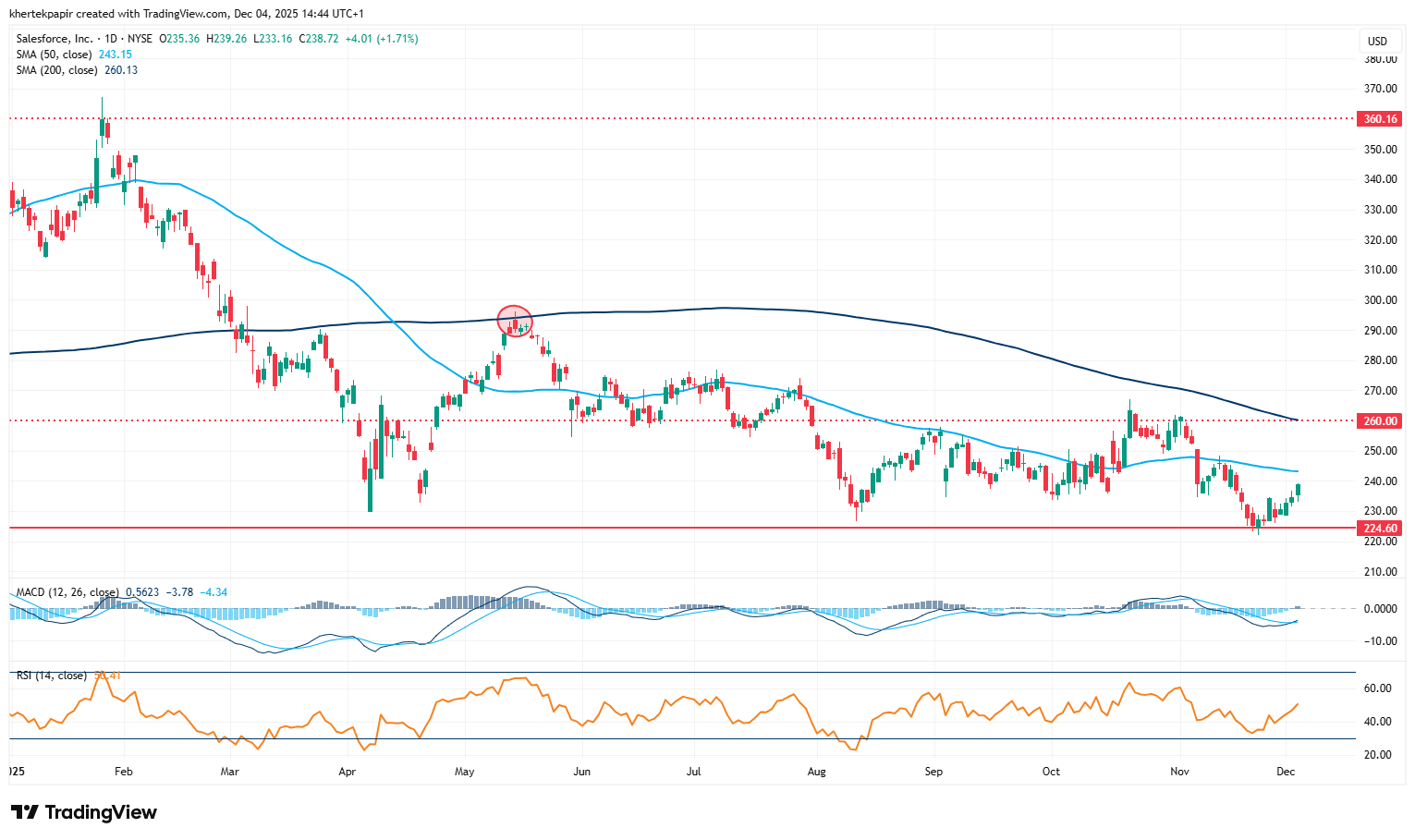This screenshot has width=1415, height=840.
Task: Click the Feb label on time axis
Action: [x=123, y=771]
